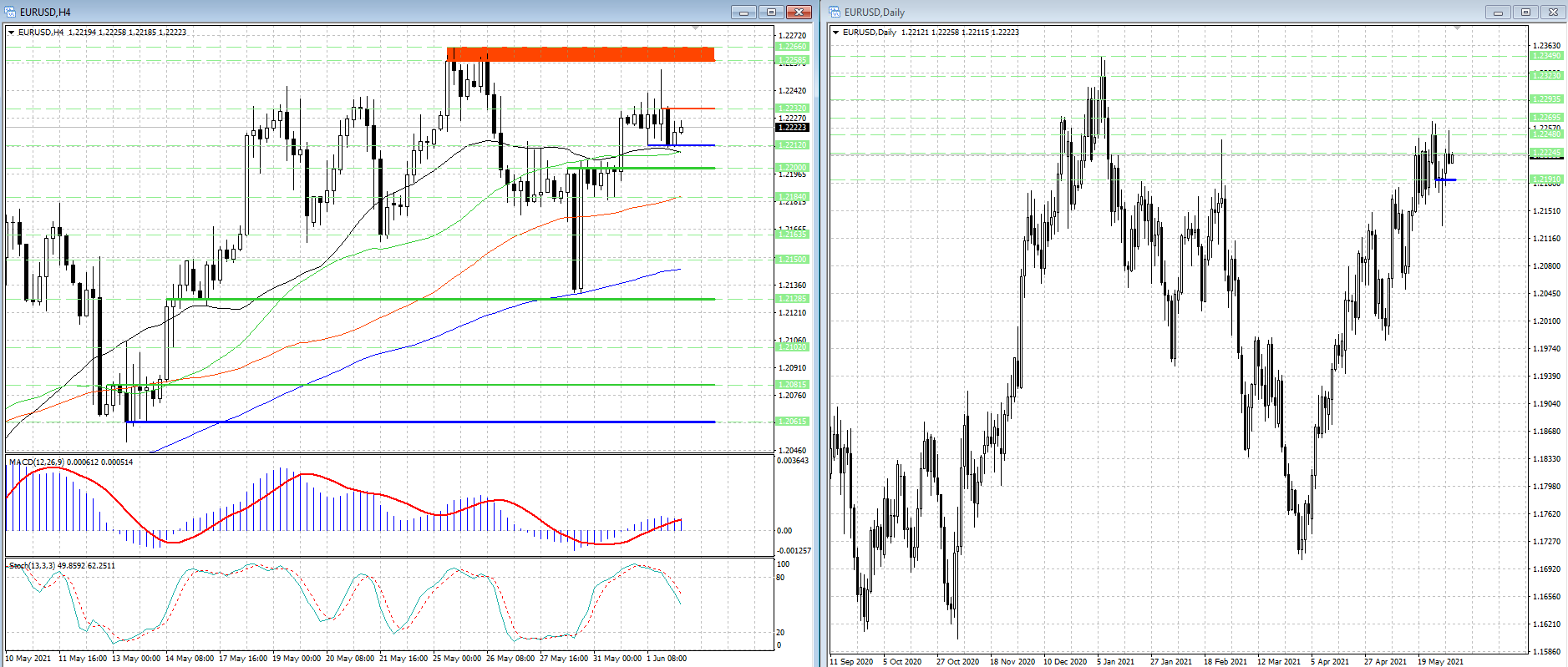Click the 1.21910 label on Daily chart
Viewport: 1568px width, 667px height.
coord(1546,179)
